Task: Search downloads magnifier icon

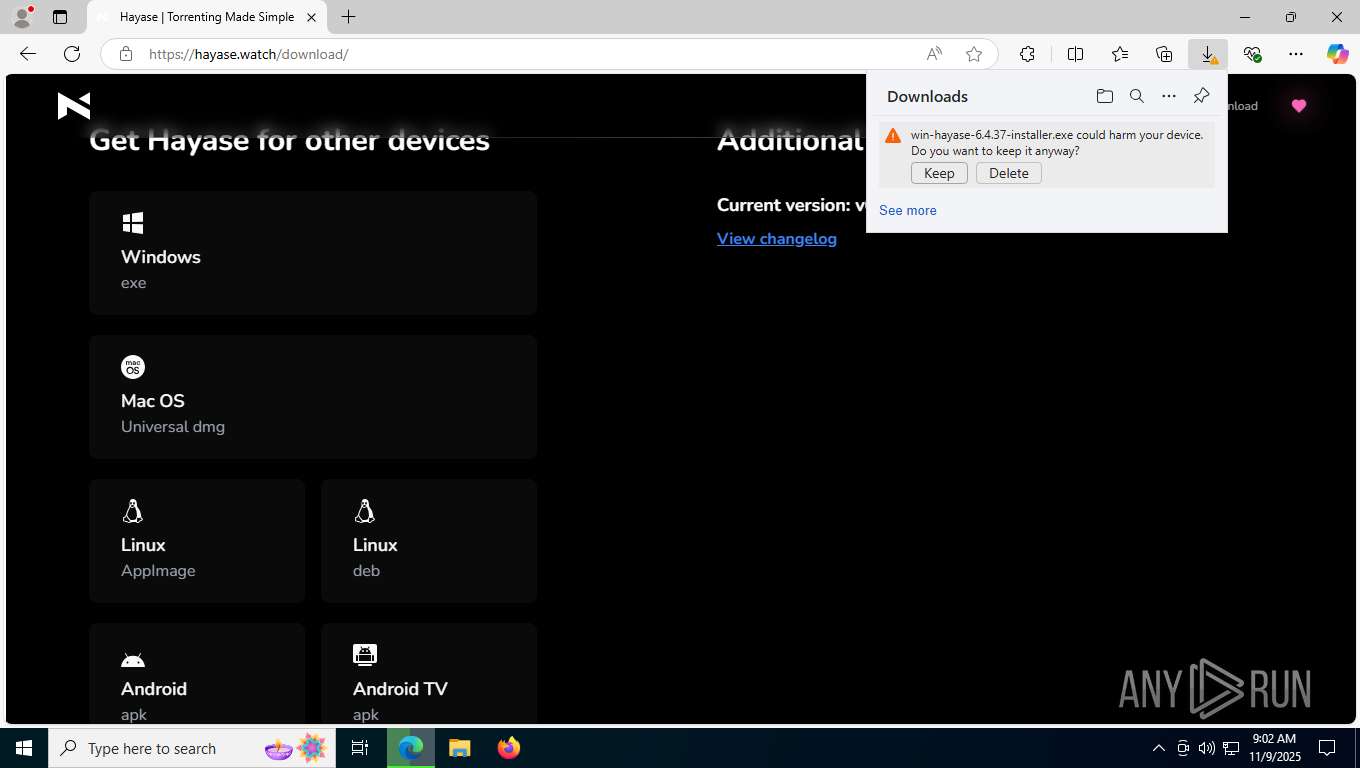Action: click(1136, 96)
